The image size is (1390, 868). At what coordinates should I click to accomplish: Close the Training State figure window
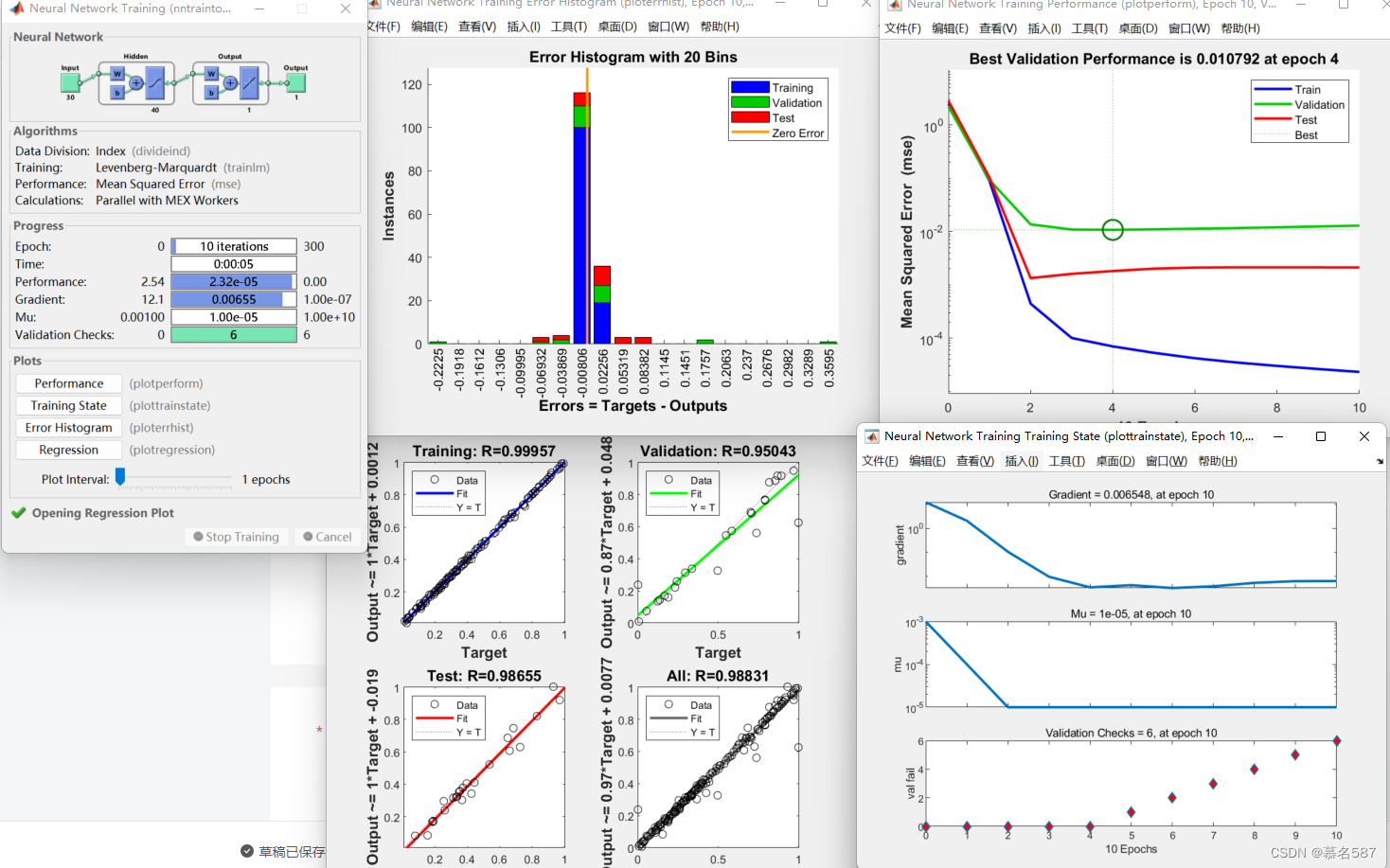point(1364,436)
